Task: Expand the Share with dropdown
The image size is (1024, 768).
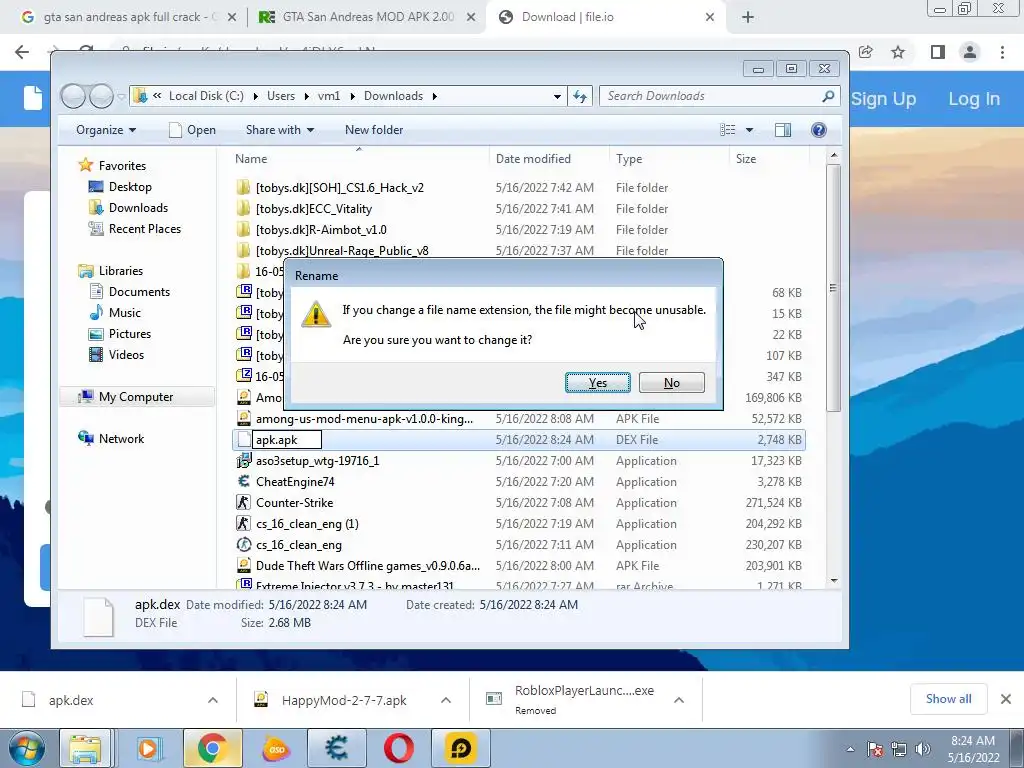Action: pyautogui.click(x=280, y=130)
